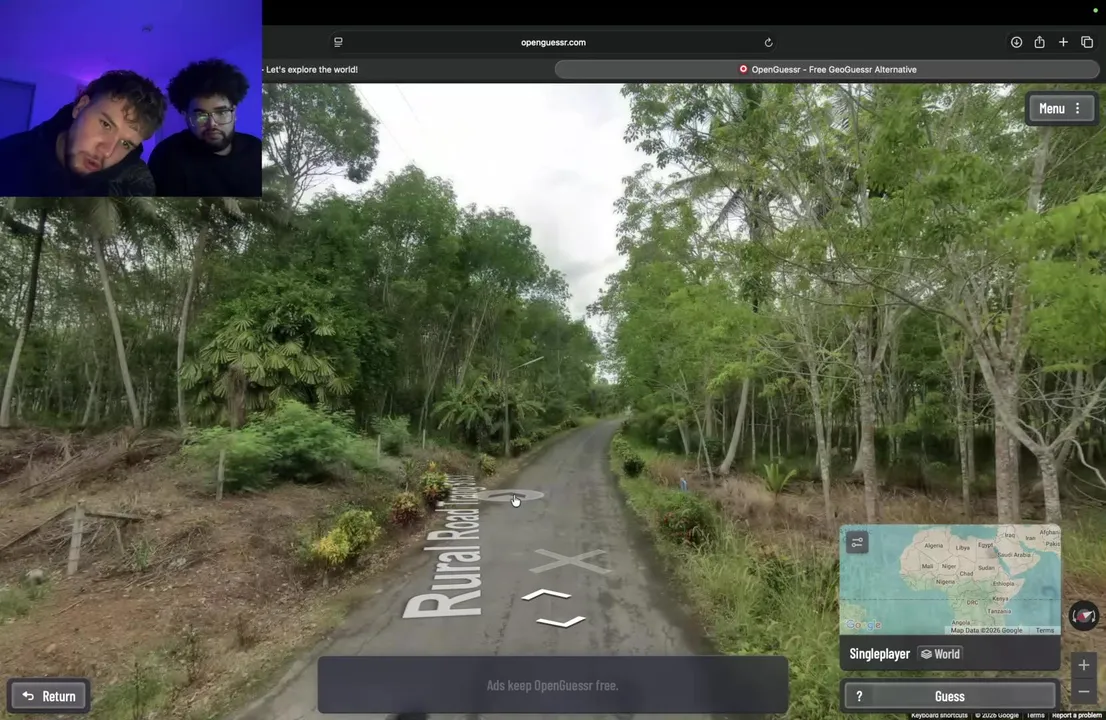Screen dimensions: 1106x720
Task: Open a new browser tab
Action: point(1063,42)
